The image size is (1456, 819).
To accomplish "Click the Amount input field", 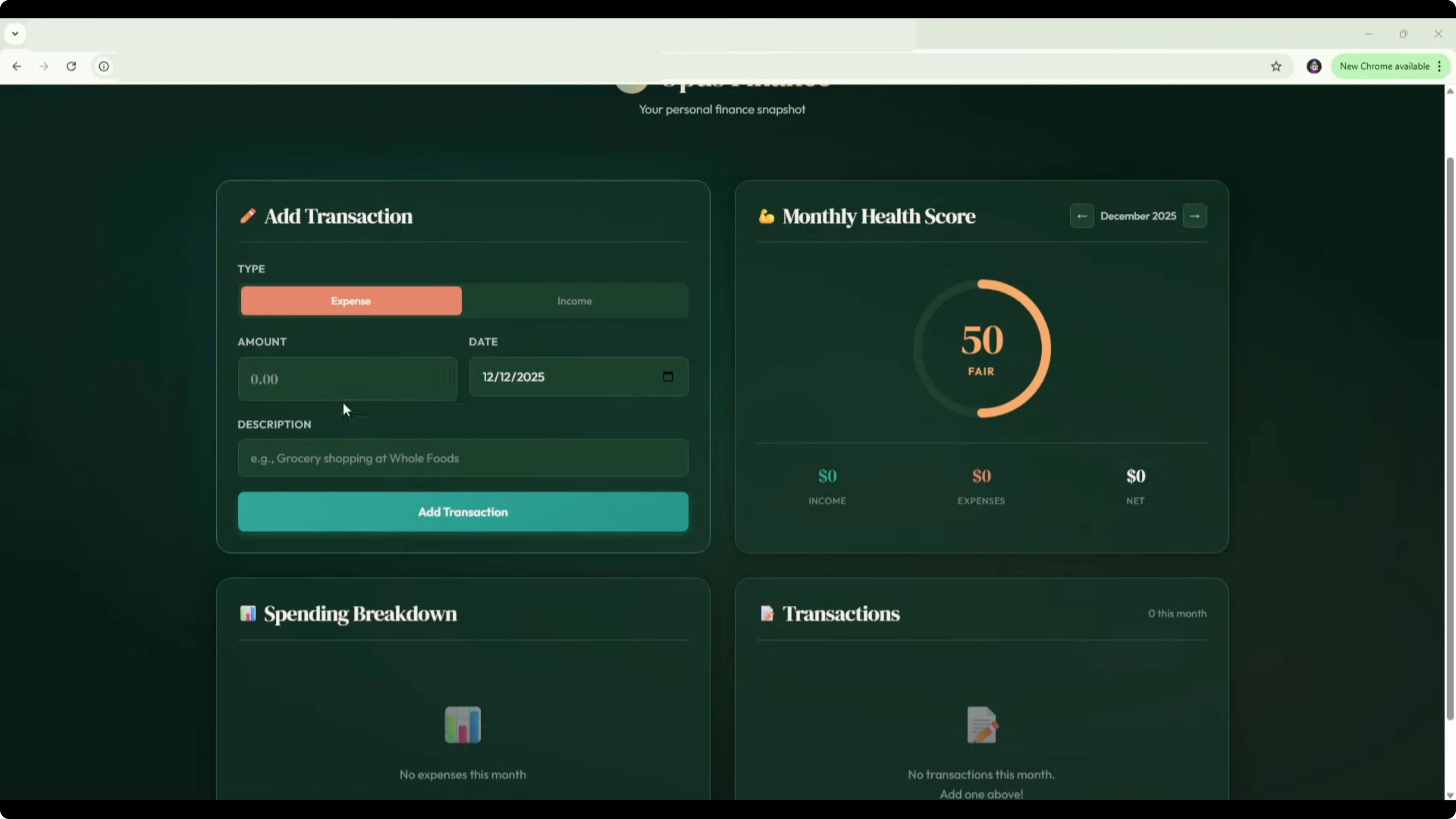I will pyautogui.click(x=347, y=379).
